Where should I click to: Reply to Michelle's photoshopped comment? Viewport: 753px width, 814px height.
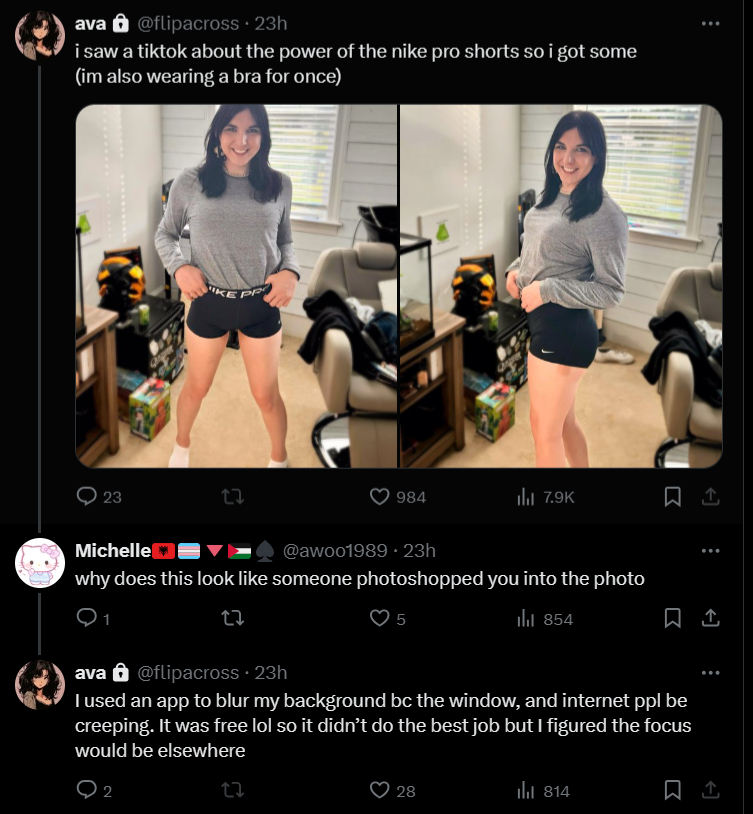click(92, 618)
